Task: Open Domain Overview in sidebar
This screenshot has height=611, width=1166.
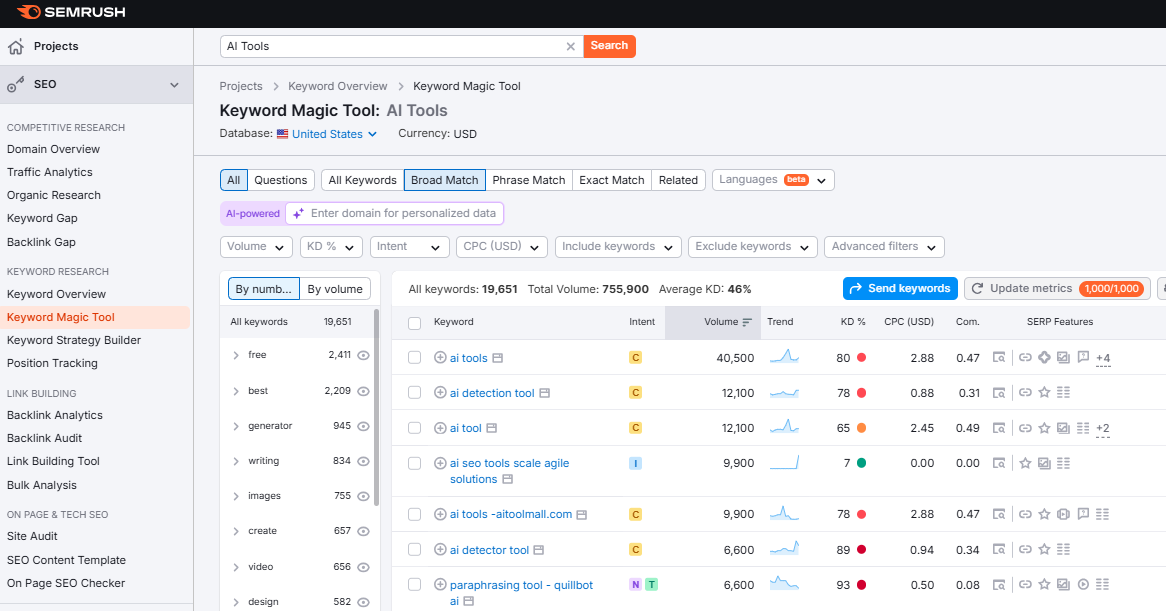Action: click(x=54, y=149)
